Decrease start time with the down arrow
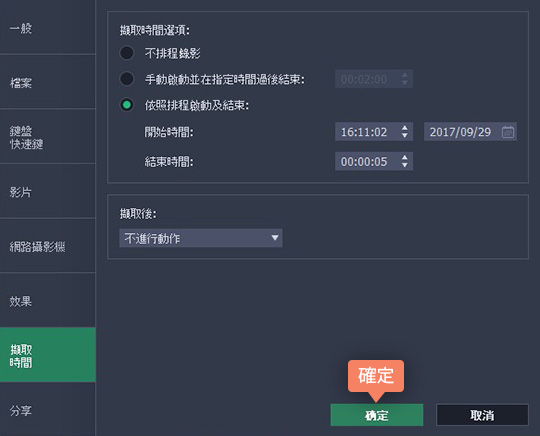The height and width of the screenshot is (436, 540). pyautogui.click(x=405, y=136)
